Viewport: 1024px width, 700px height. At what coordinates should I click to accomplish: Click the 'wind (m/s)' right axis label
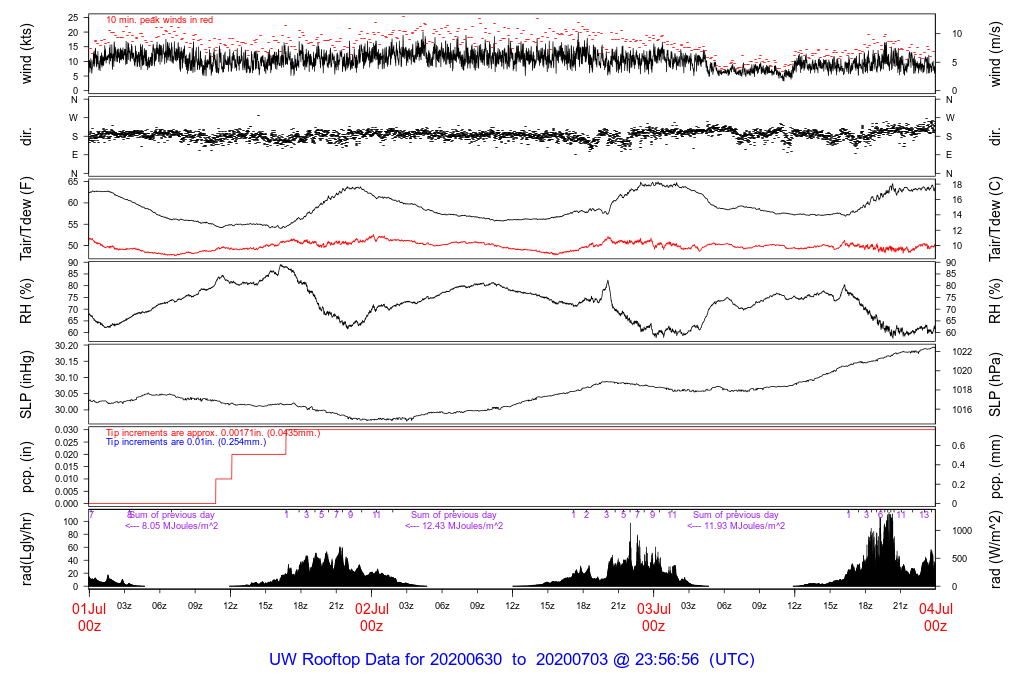click(995, 54)
